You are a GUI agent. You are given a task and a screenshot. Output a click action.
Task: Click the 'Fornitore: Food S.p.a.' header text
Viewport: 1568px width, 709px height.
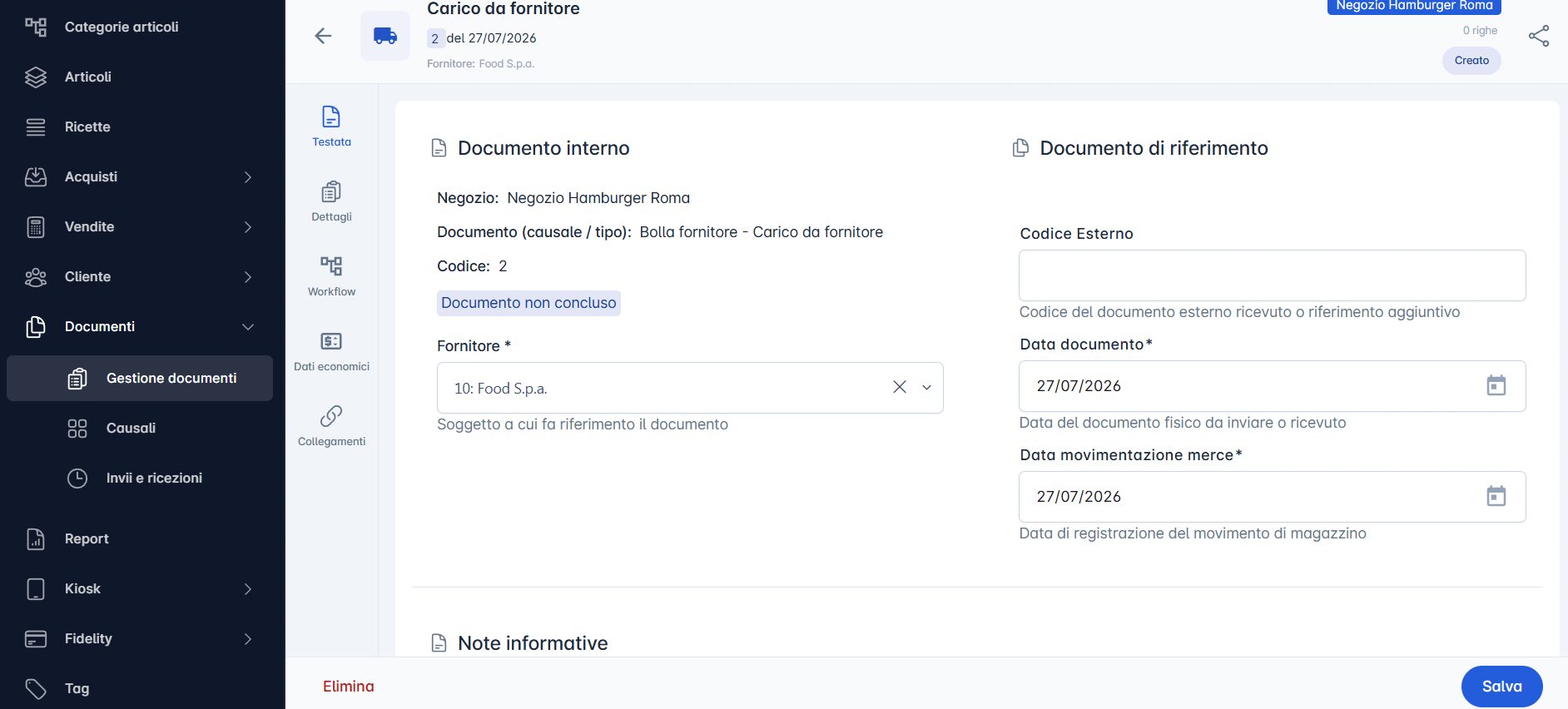tap(480, 63)
